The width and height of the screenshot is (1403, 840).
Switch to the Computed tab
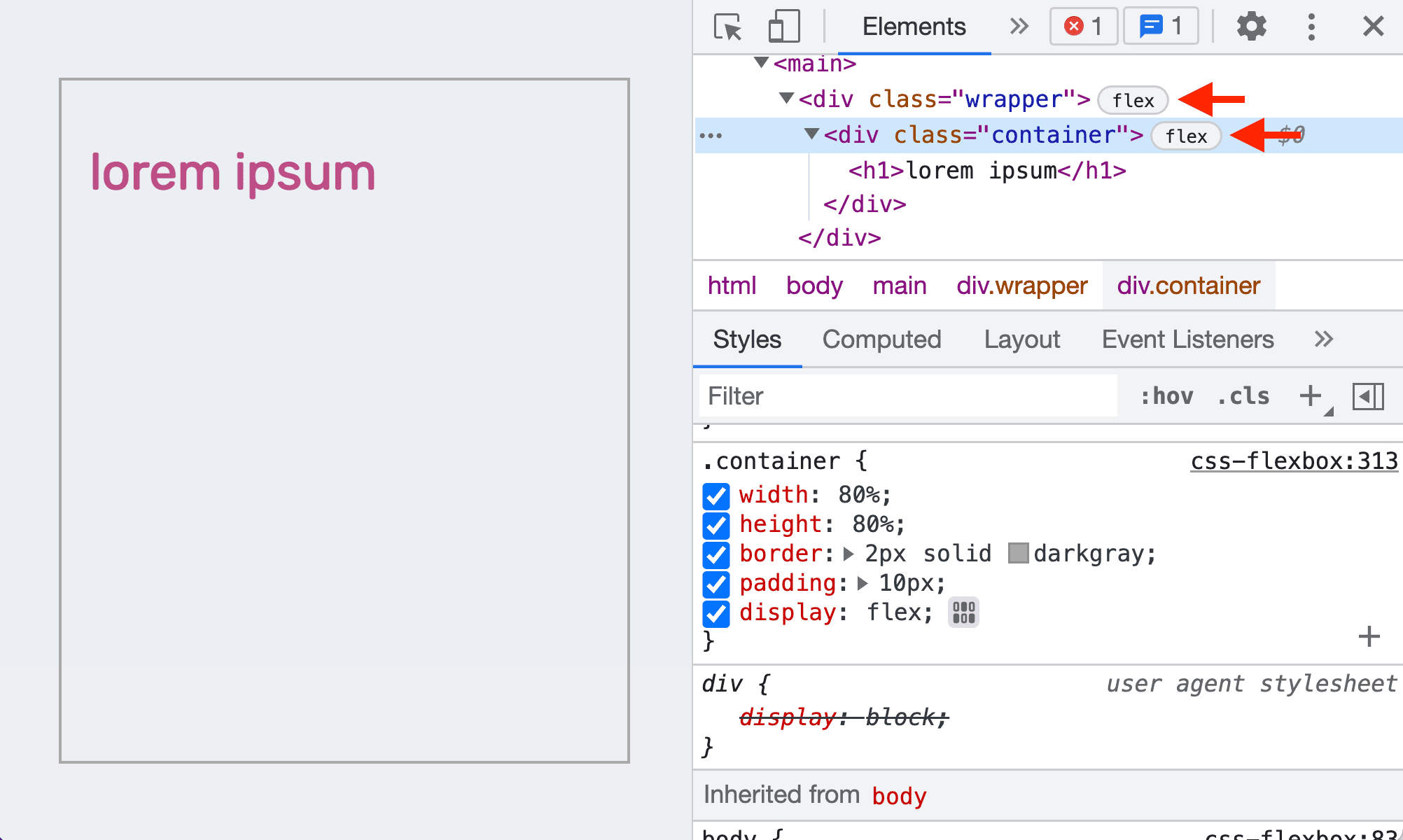click(880, 338)
